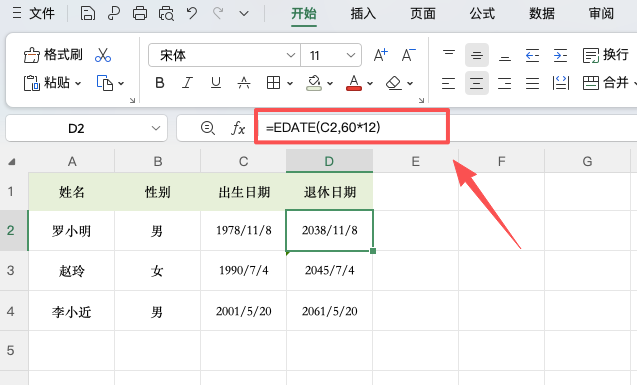Click the Borders icon
This screenshot has height=385, width=637.
click(x=273, y=83)
